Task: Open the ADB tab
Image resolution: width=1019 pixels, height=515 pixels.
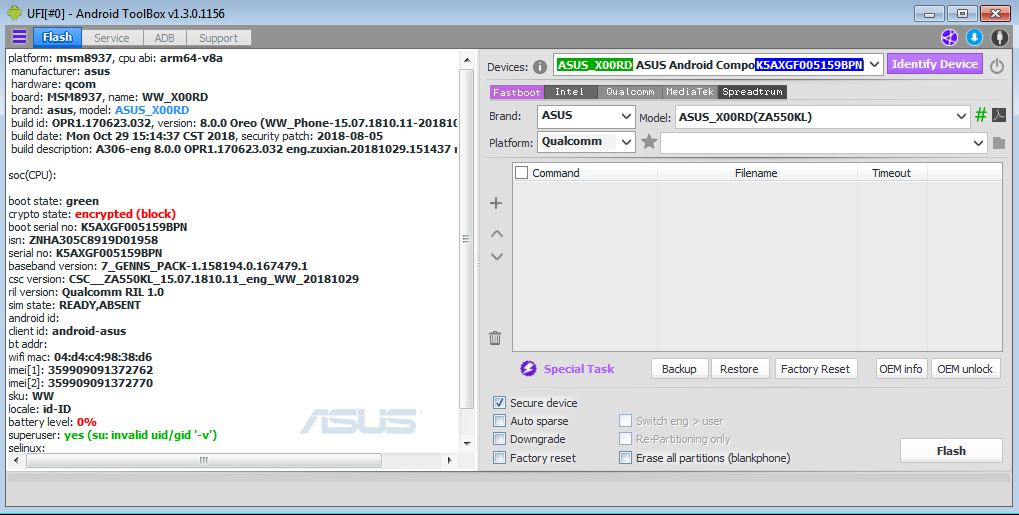Action: click(x=164, y=38)
